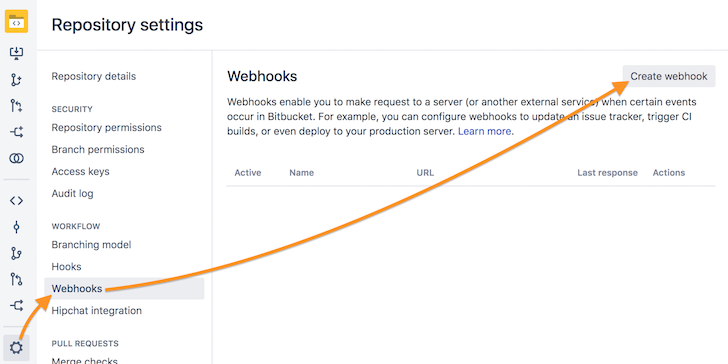The width and height of the screenshot is (728, 364).
Task: Click the Create branch icon in sidebar
Action: point(16,80)
